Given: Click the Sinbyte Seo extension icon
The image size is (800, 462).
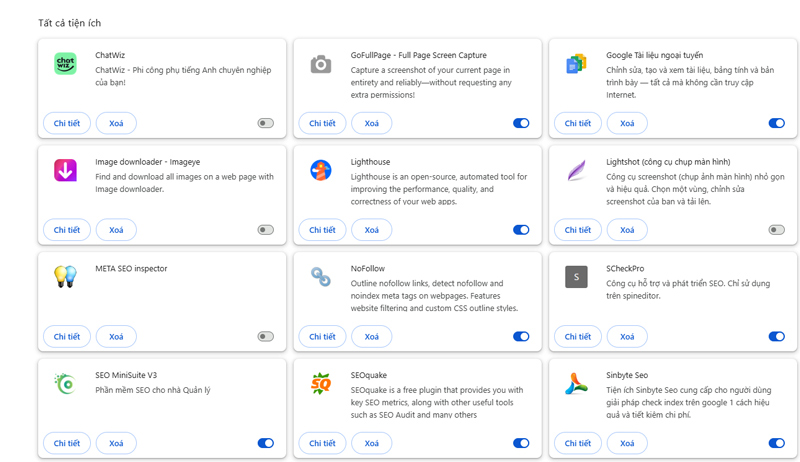Looking at the screenshot, I should point(576,383).
